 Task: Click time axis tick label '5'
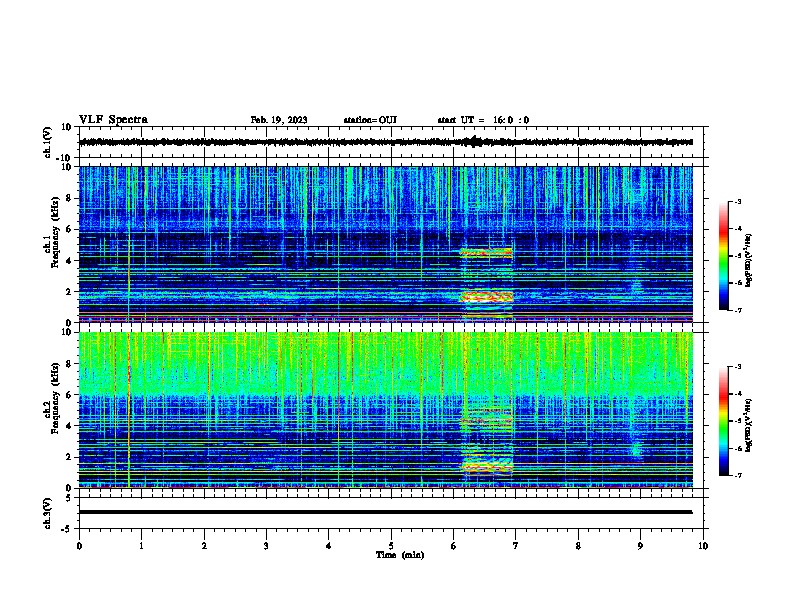point(391,546)
